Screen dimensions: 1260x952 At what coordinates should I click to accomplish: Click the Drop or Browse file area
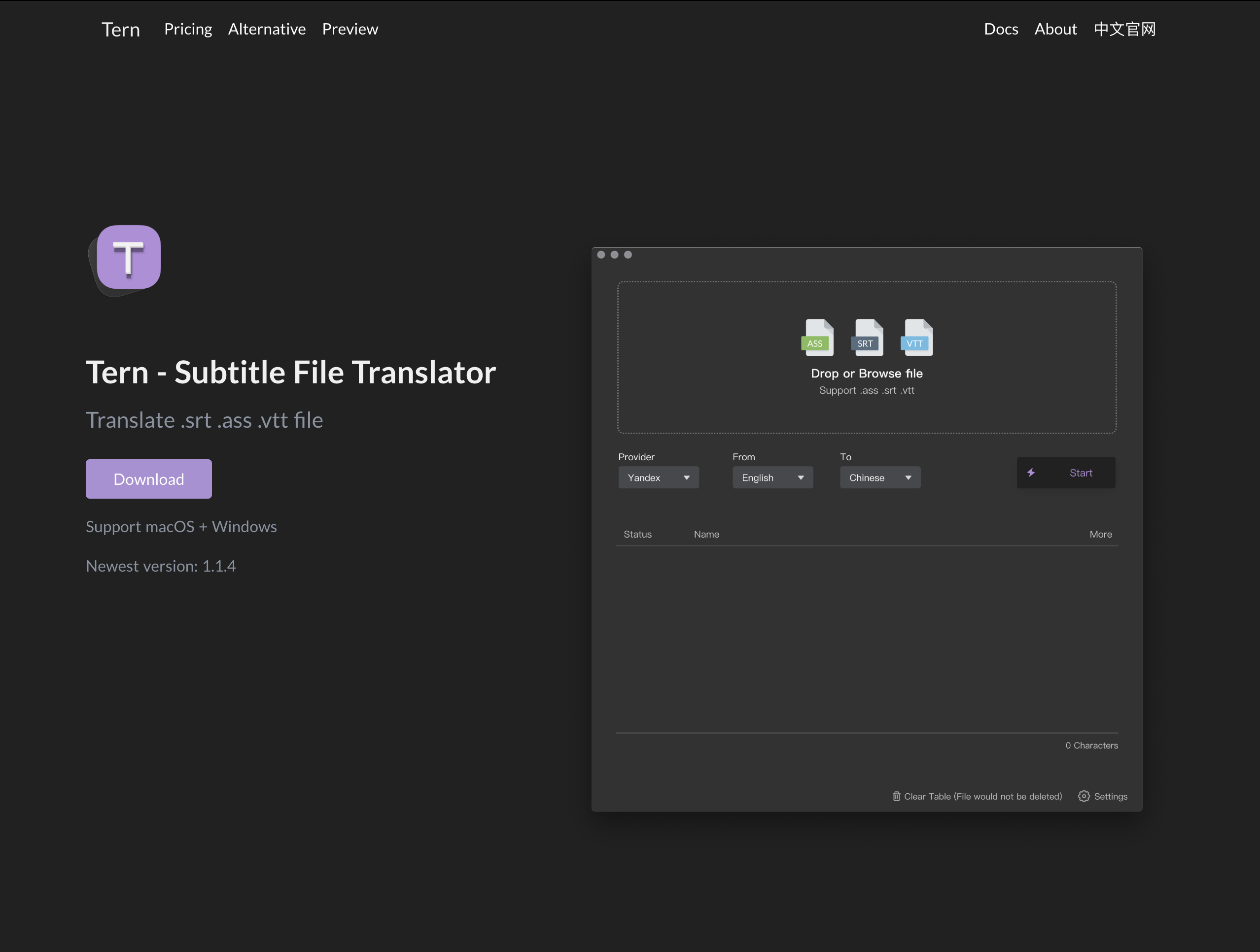tap(867, 374)
